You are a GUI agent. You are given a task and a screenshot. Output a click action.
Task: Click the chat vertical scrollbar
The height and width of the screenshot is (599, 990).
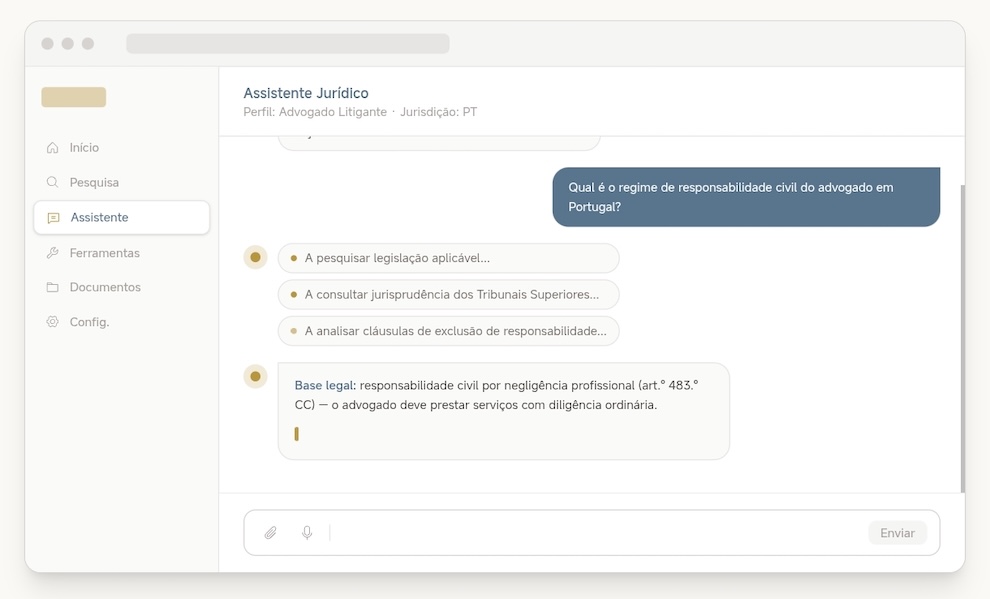(x=962, y=338)
